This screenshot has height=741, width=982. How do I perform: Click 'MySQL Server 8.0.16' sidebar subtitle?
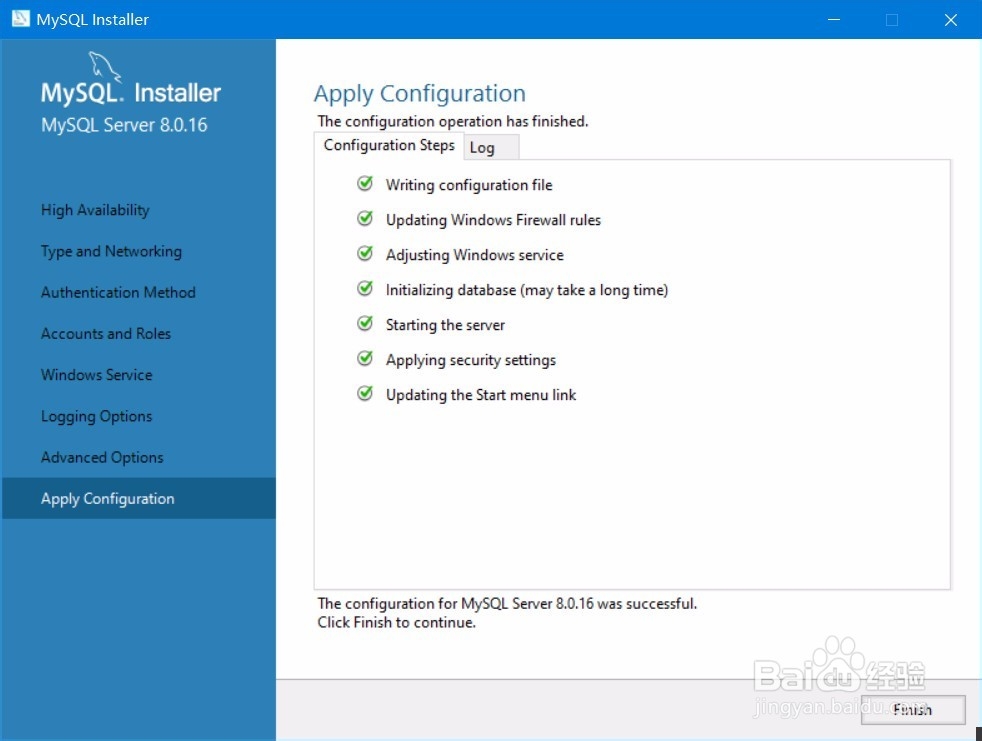point(124,125)
